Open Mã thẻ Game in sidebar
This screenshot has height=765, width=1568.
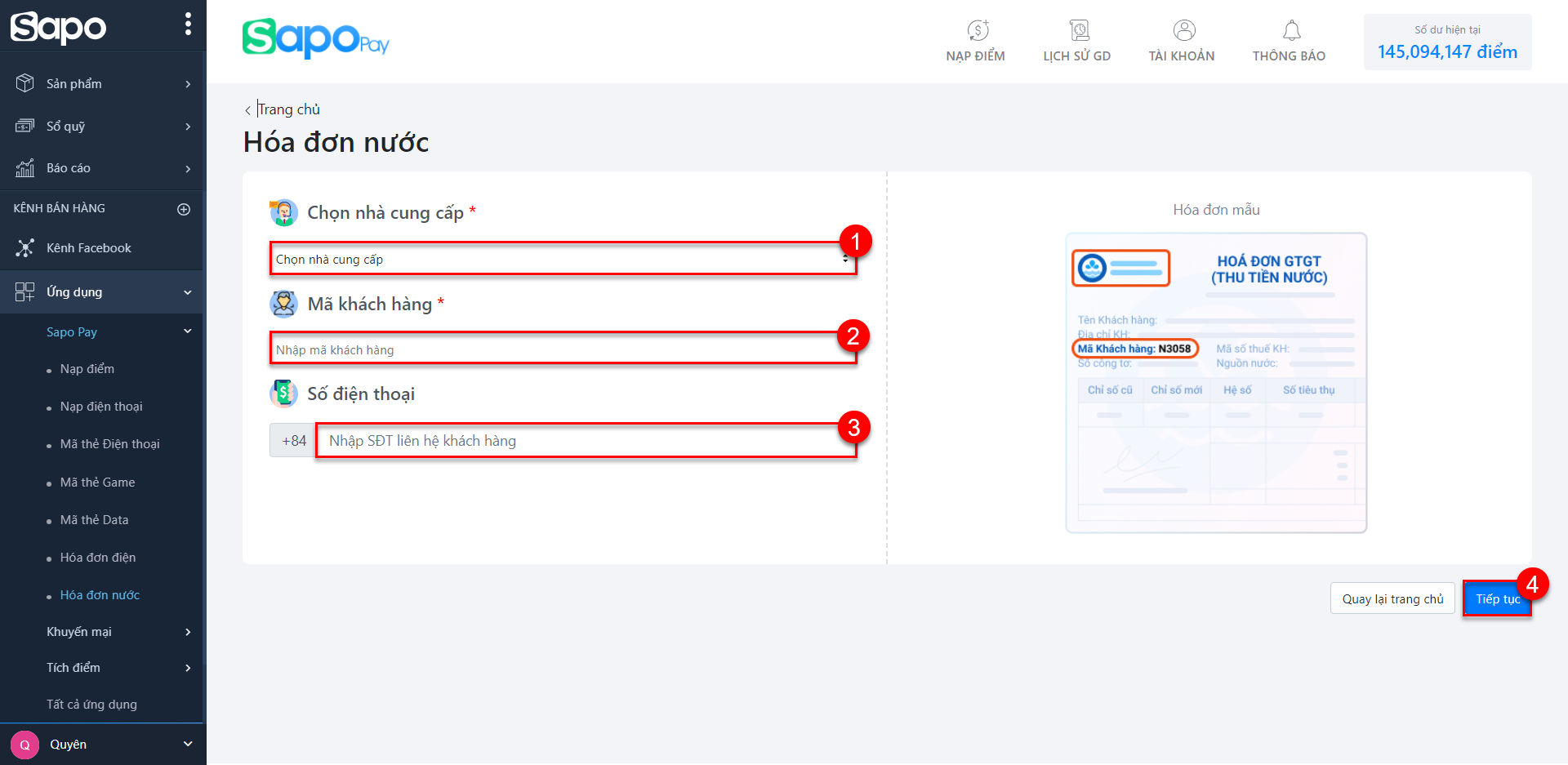pos(97,483)
